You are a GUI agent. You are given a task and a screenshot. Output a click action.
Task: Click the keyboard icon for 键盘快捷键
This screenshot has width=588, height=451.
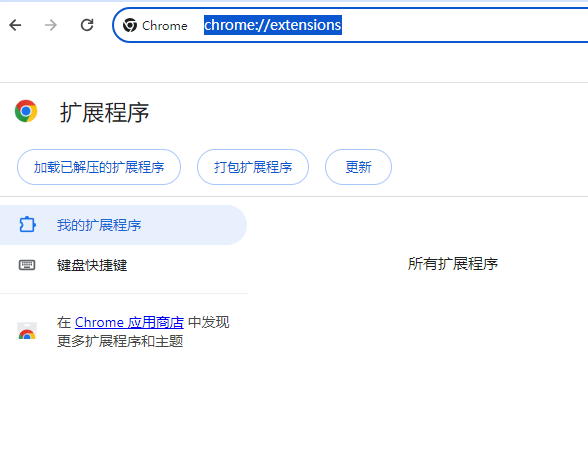tap(27, 265)
